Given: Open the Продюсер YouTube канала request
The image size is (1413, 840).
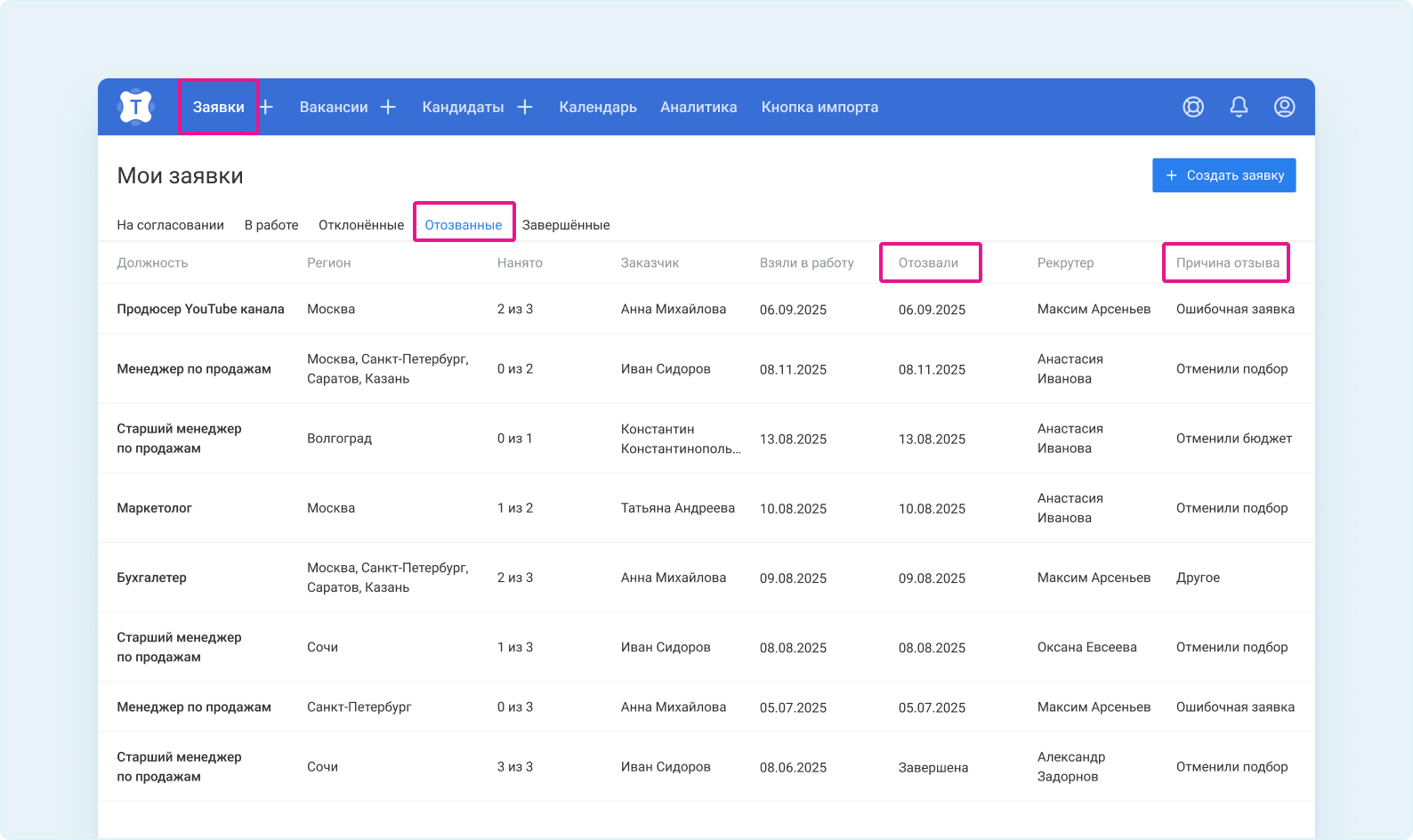Looking at the screenshot, I should point(200,309).
